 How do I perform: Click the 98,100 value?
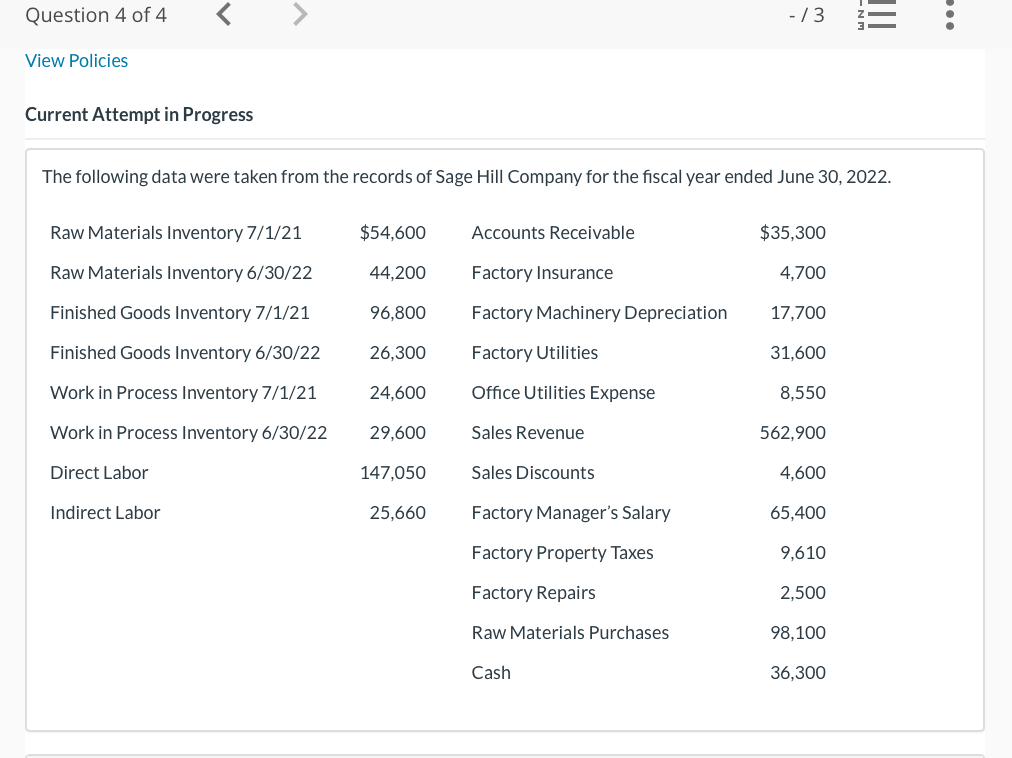point(798,633)
